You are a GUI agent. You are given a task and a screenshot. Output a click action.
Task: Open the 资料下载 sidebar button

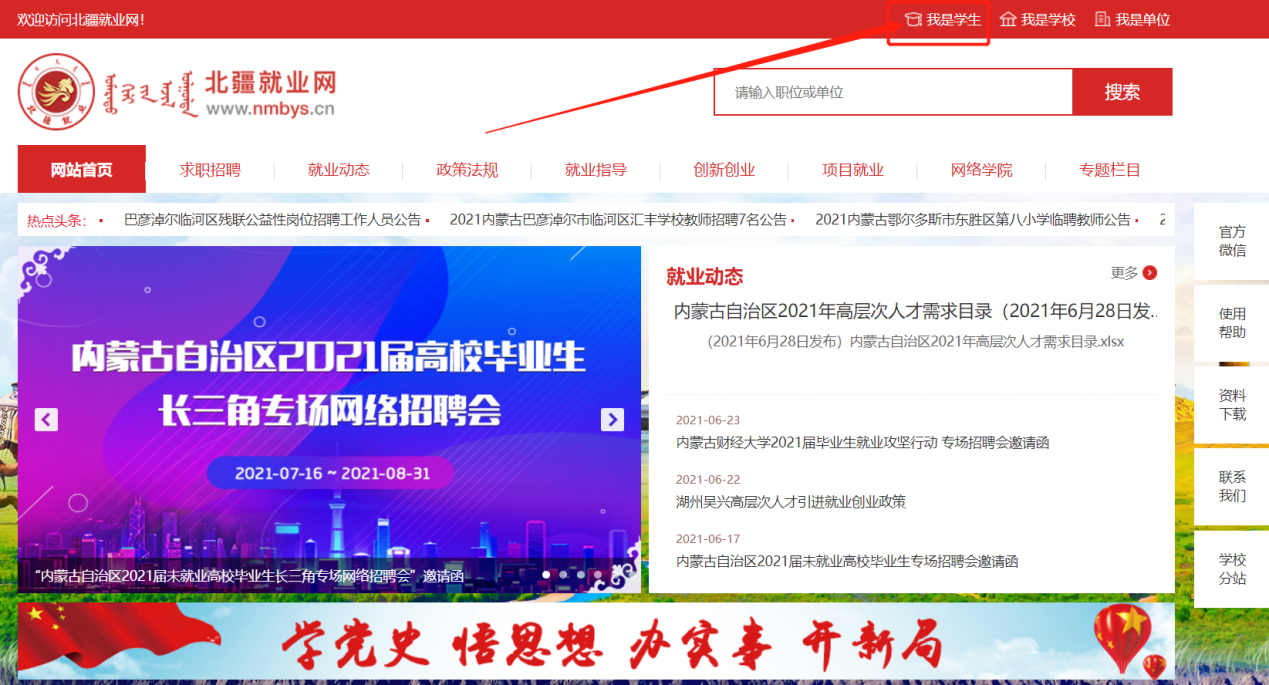point(1232,405)
